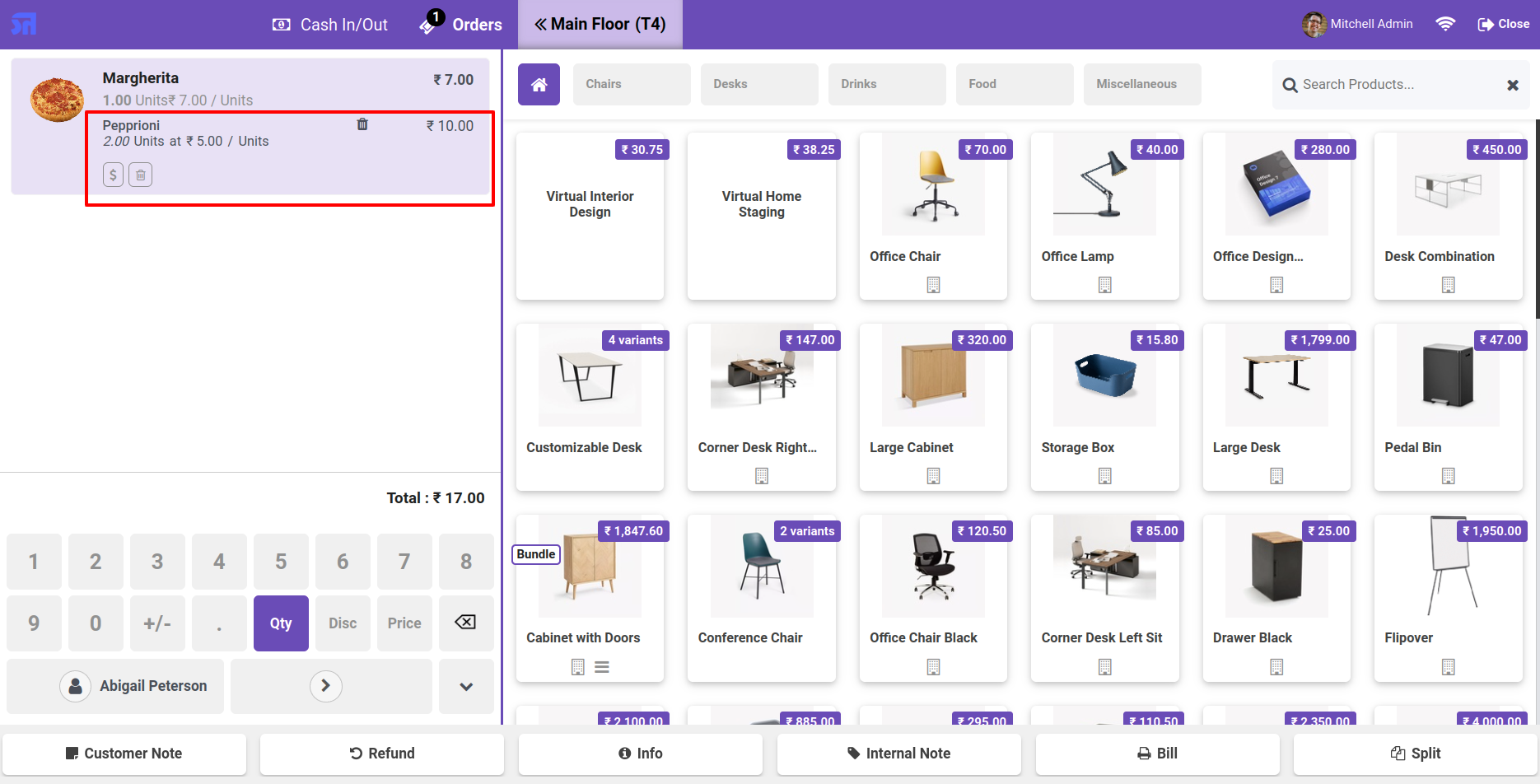Filter products by Desks category
The width and height of the screenshot is (1540, 784).
759,84
